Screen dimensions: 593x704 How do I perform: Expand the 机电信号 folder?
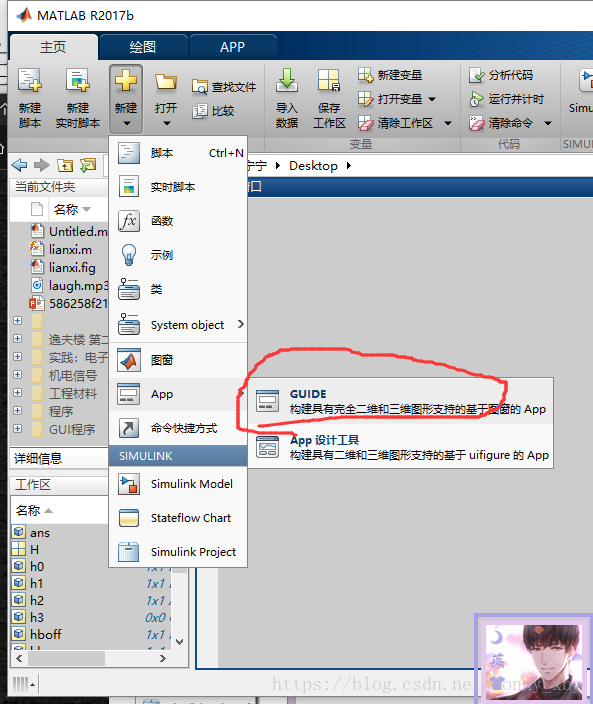pyautogui.click(x=18, y=374)
